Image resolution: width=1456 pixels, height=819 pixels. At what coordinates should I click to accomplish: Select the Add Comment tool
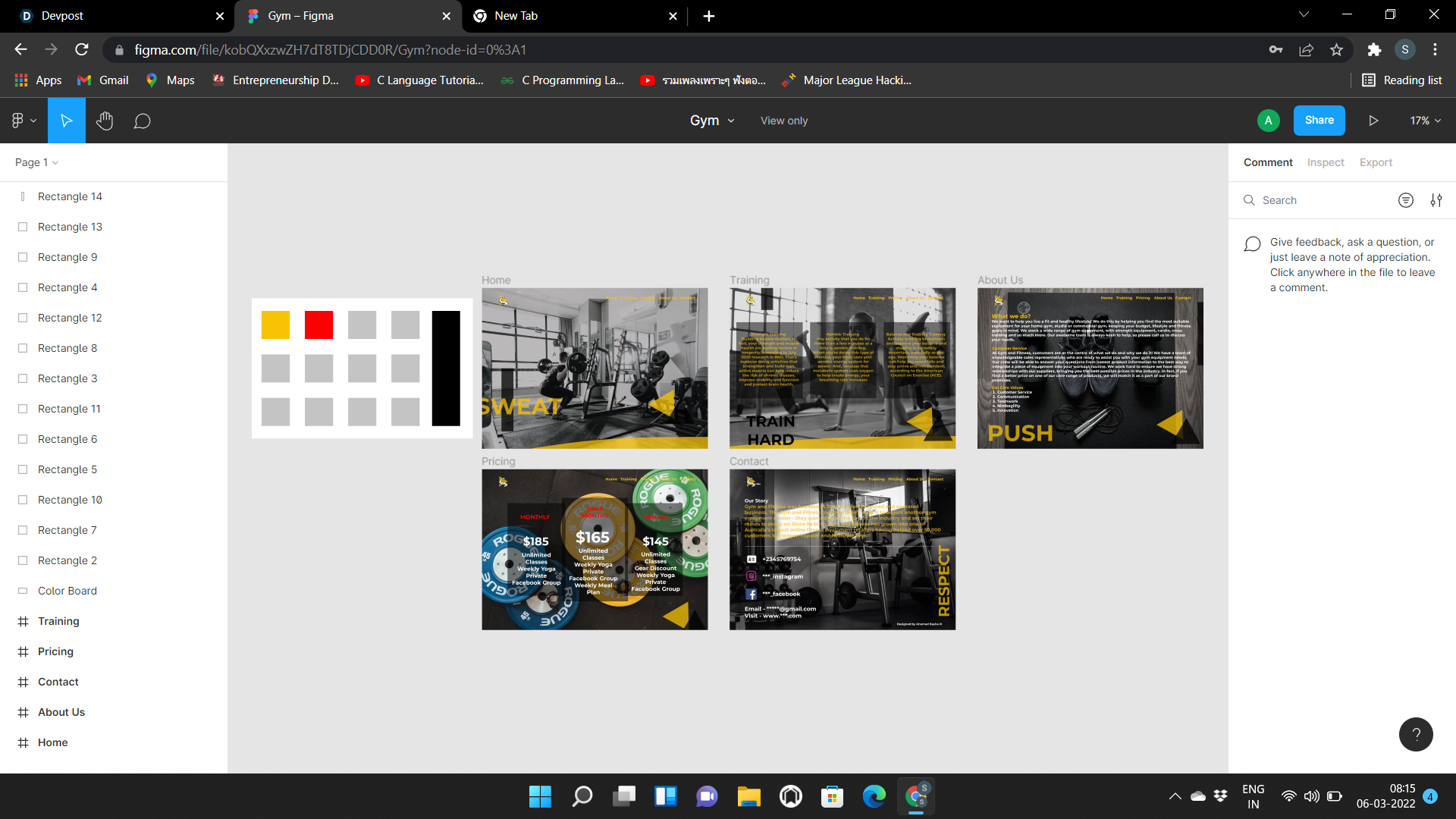coord(142,121)
